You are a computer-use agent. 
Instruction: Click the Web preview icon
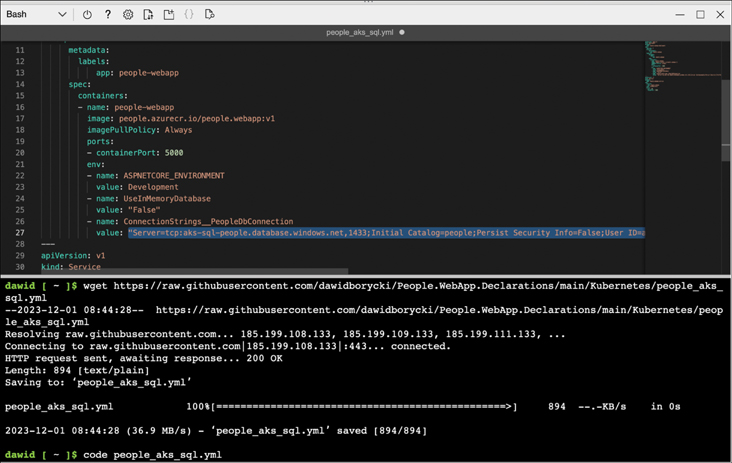pos(209,15)
